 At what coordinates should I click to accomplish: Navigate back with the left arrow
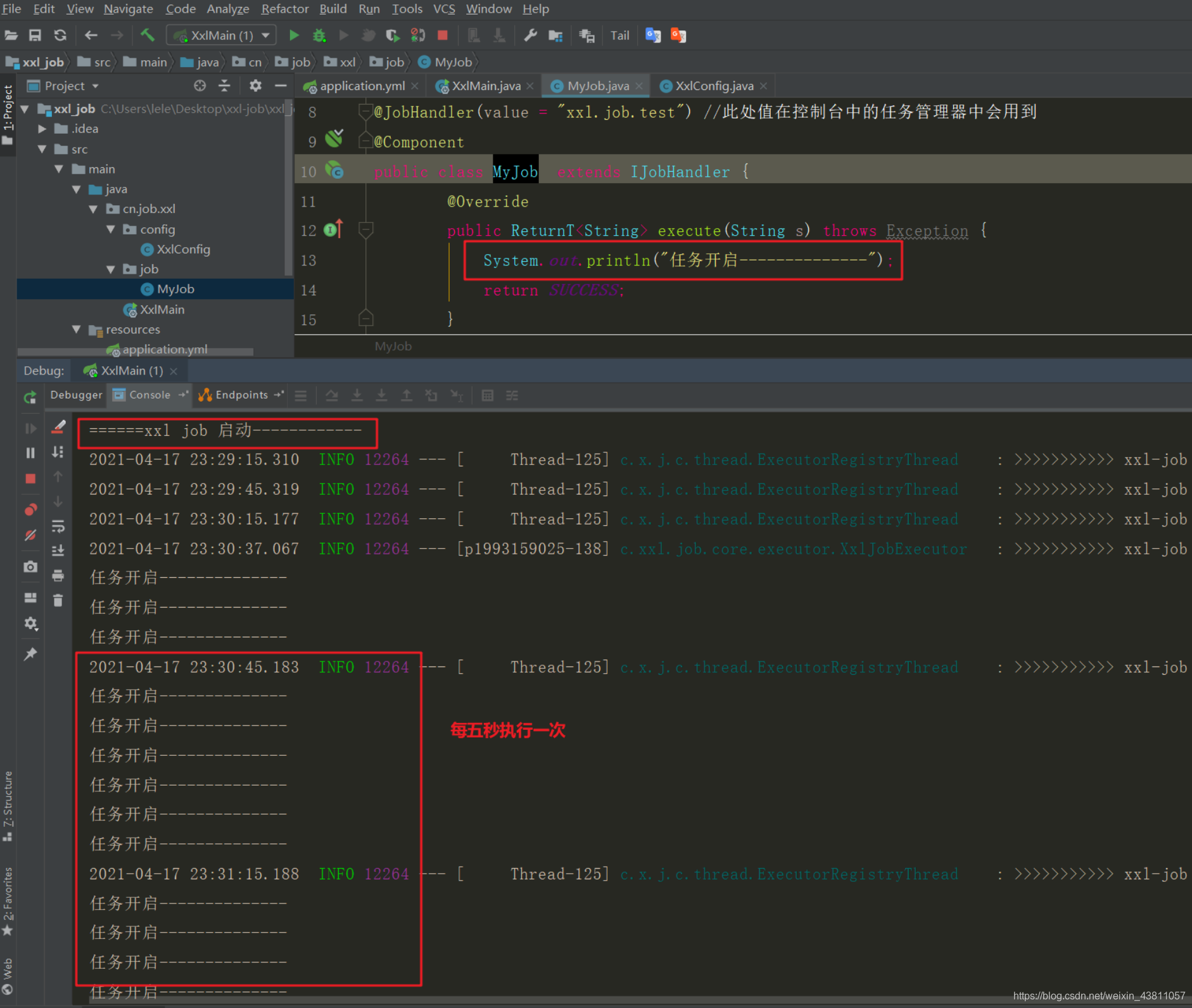pos(91,35)
